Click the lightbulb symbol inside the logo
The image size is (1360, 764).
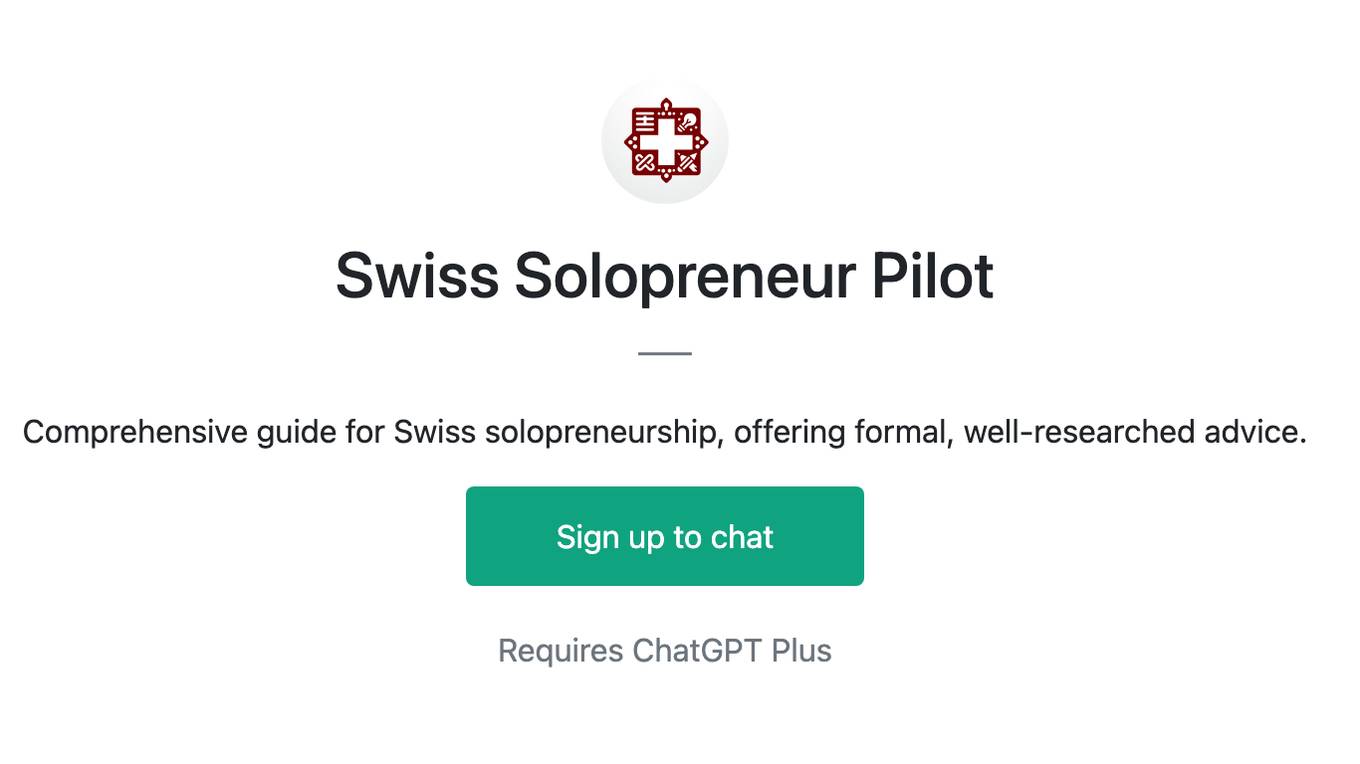click(687, 122)
